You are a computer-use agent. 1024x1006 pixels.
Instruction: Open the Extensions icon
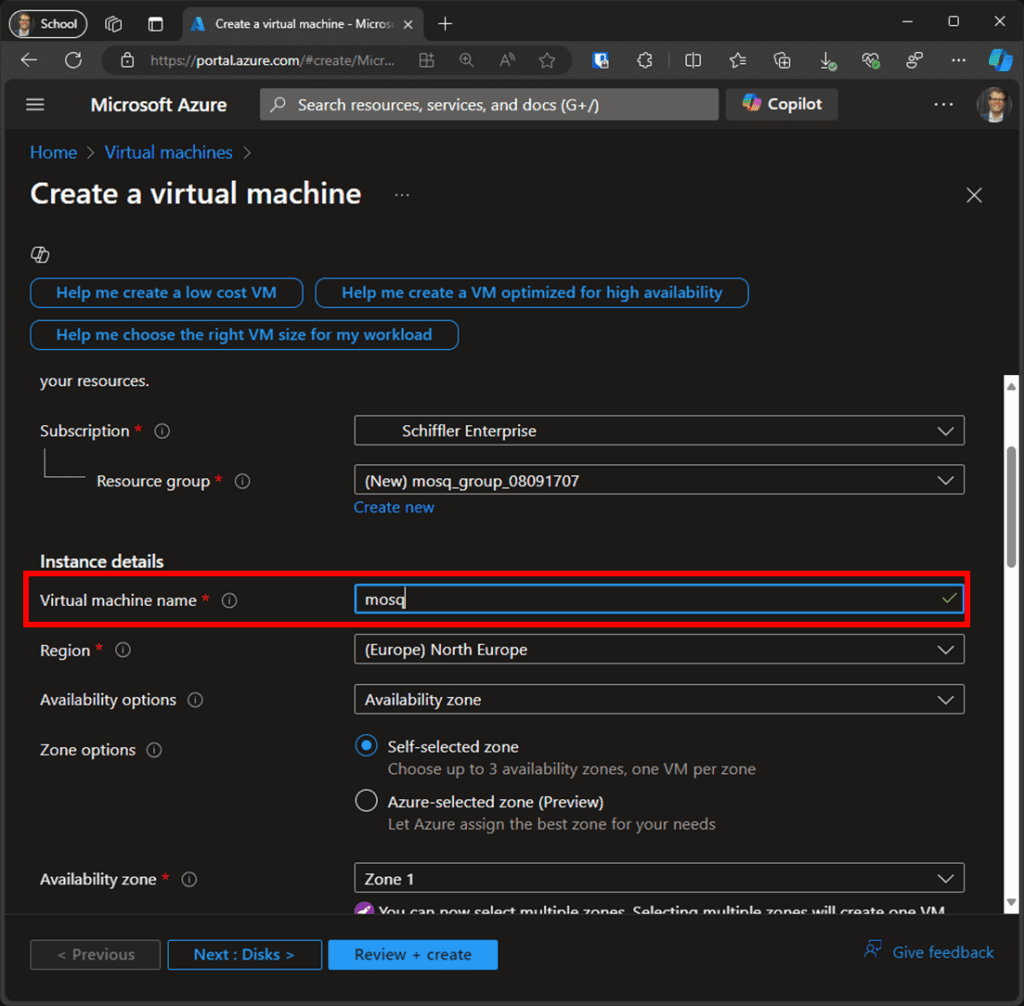click(x=645, y=60)
